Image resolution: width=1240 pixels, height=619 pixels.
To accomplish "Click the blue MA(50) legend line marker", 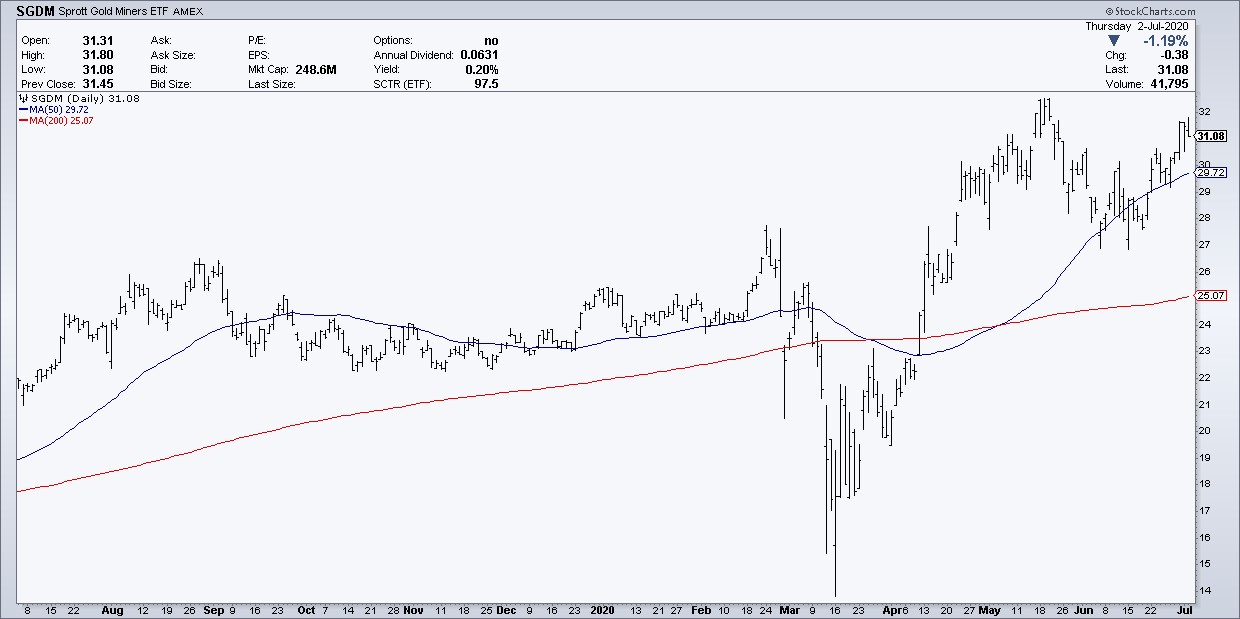I will coord(26,110).
